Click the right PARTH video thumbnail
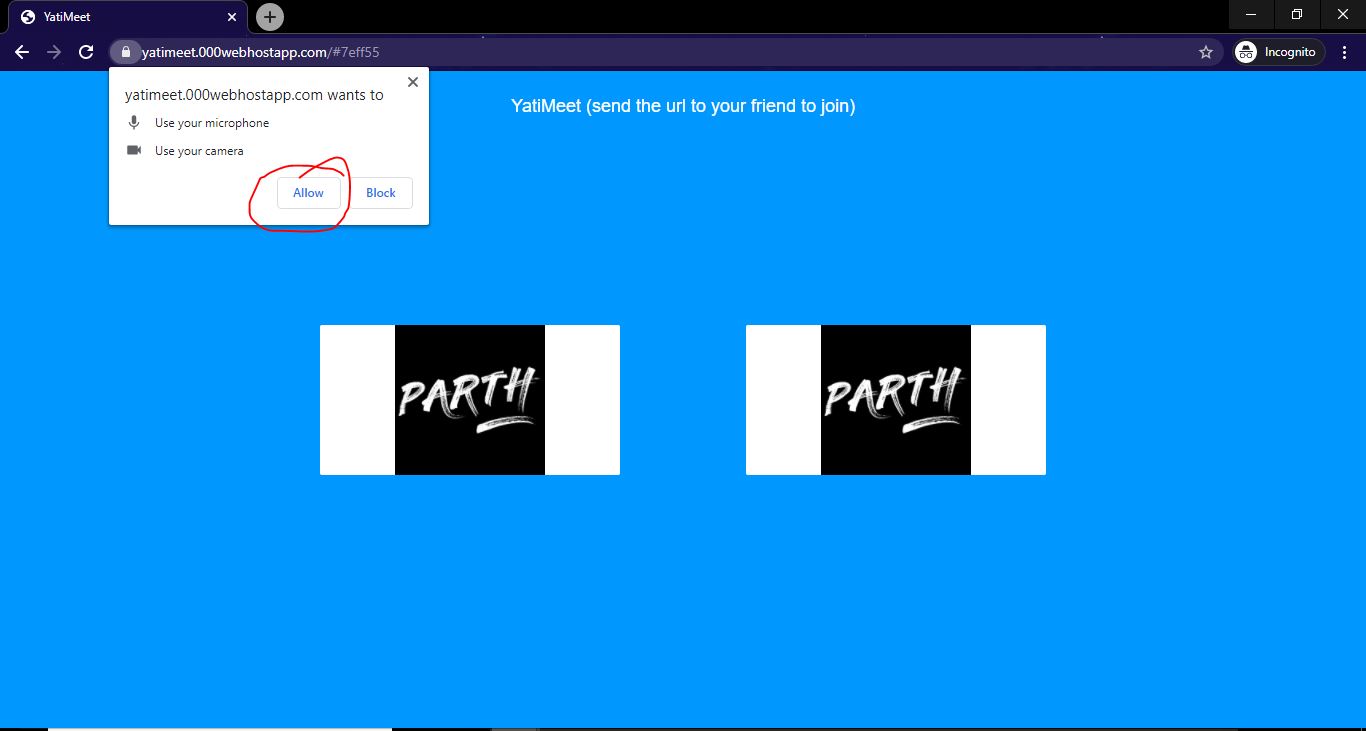Viewport: 1366px width, 731px height. [x=896, y=400]
